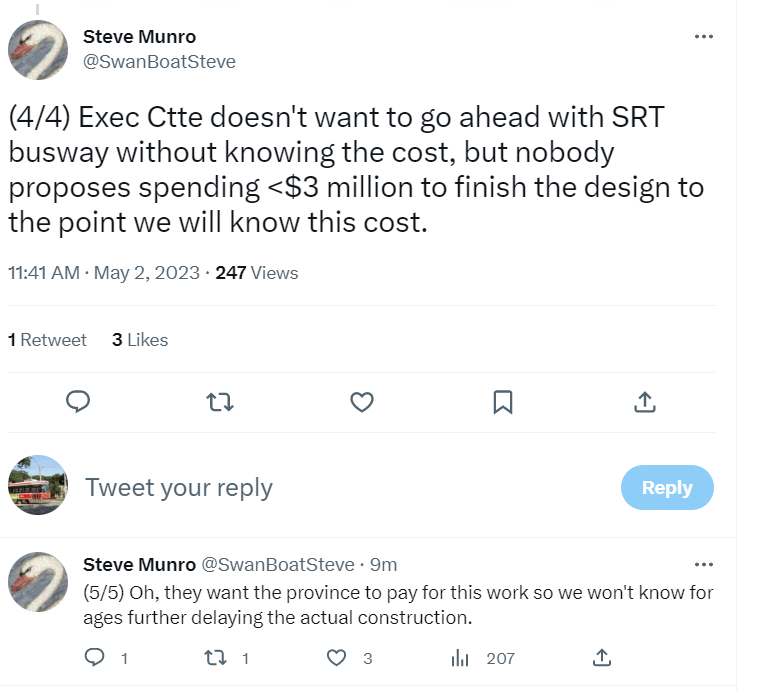Viewport: 757px width, 691px height.
Task: Open Steve Munro name on (5/5) reply
Action: [x=139, y=565]
